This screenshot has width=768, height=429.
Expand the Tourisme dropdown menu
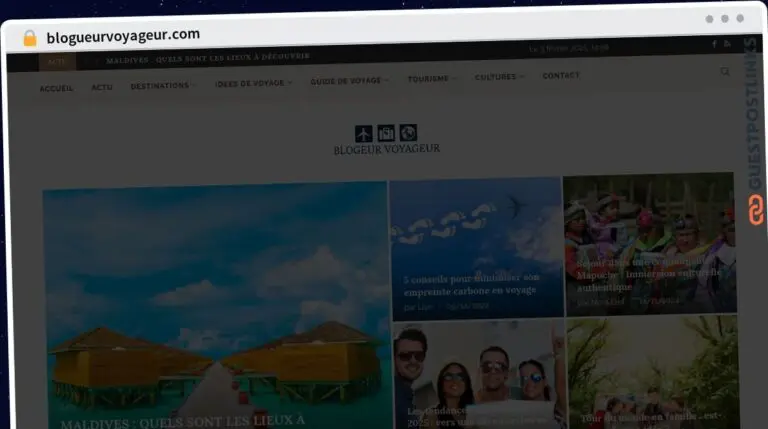tap(432, 78)
